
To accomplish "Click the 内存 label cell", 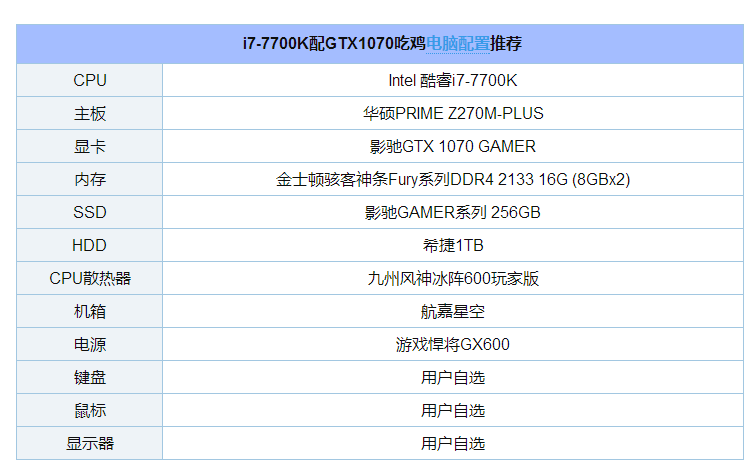I will click(90, 180).
